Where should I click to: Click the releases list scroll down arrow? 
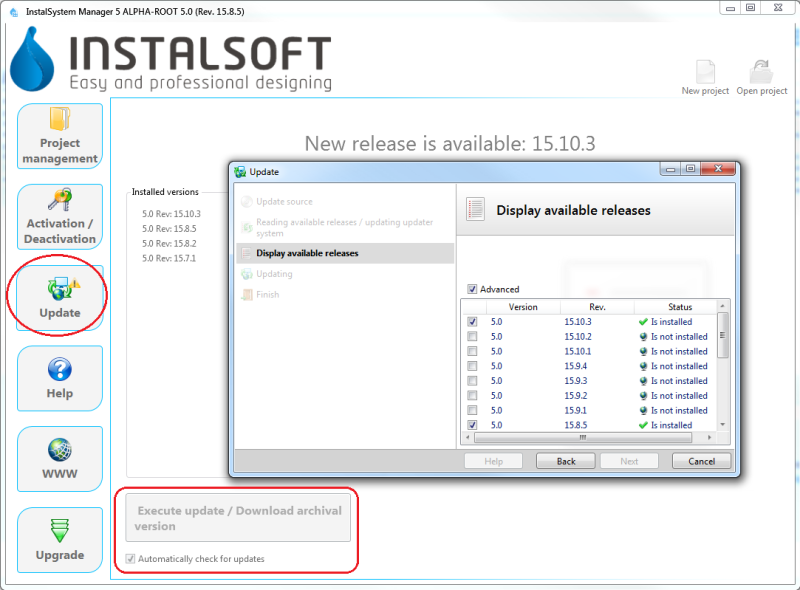[722, 425]
